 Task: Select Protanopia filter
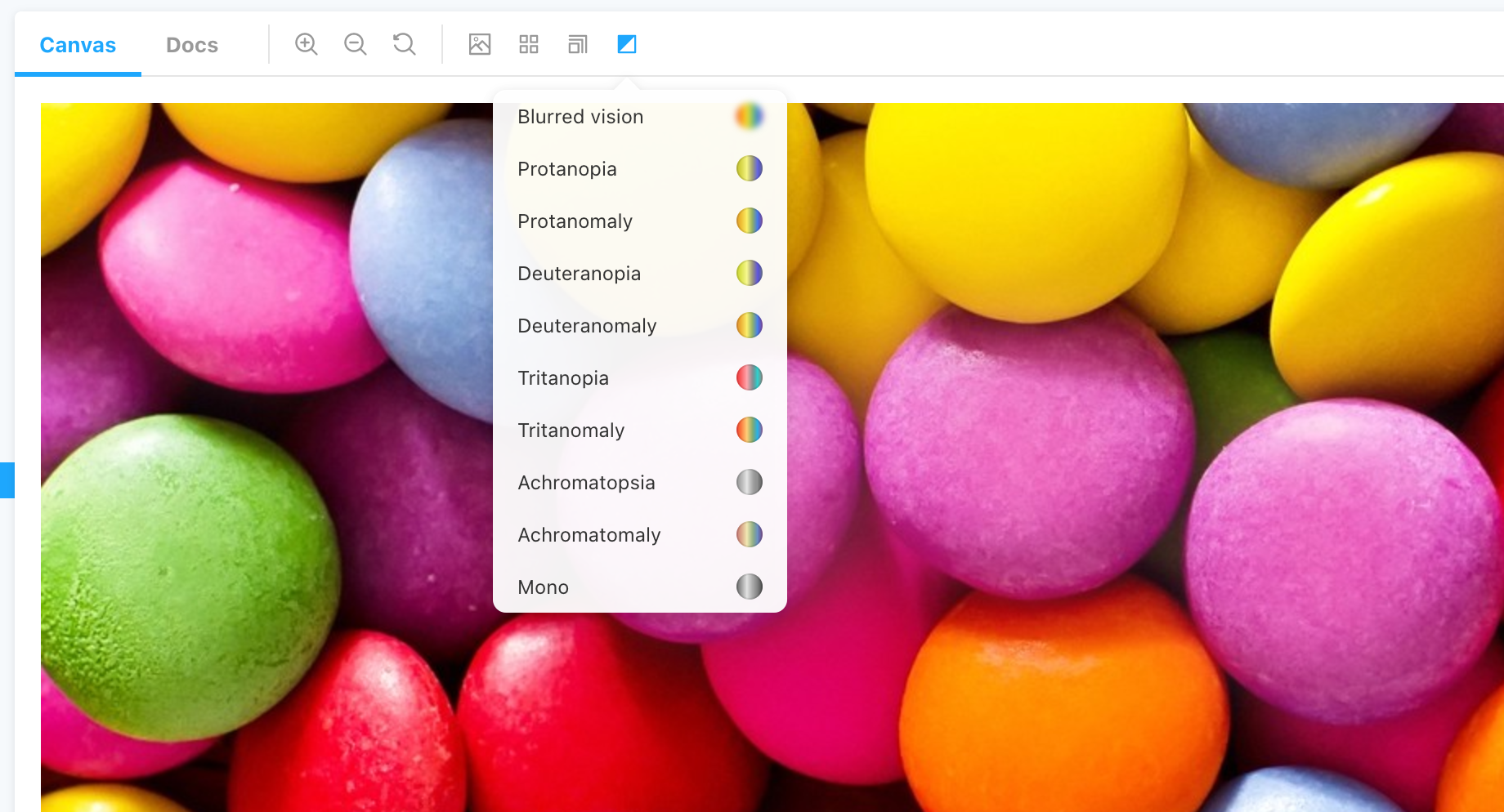coord(640,169)
